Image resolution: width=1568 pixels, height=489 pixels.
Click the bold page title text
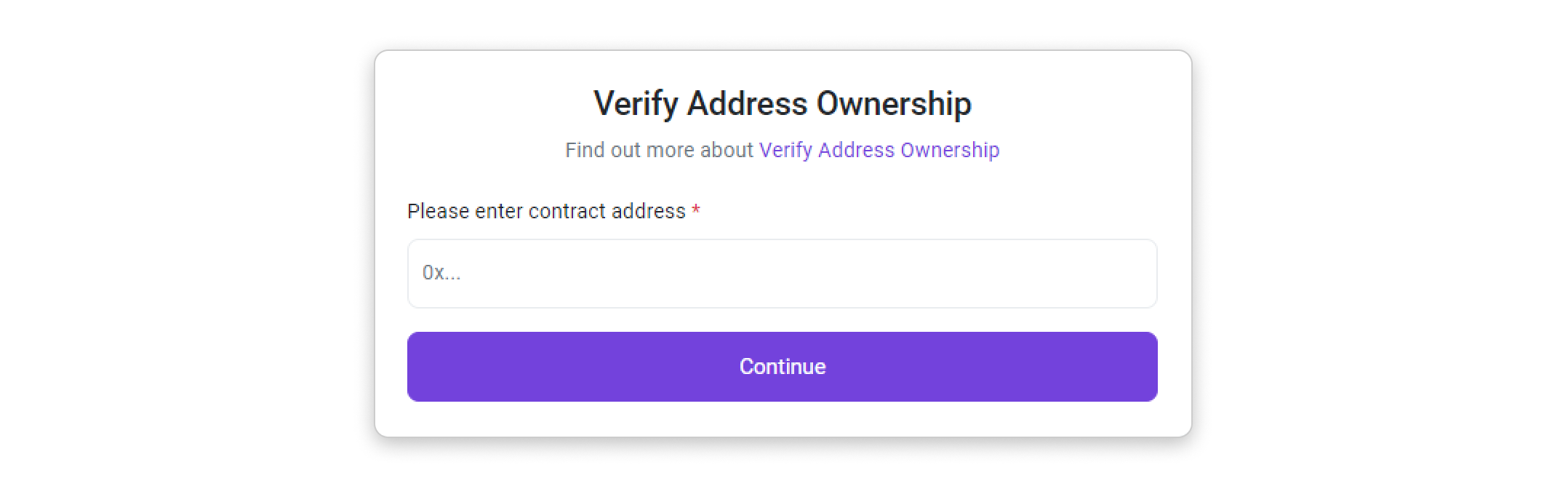(x=782, y=103)
